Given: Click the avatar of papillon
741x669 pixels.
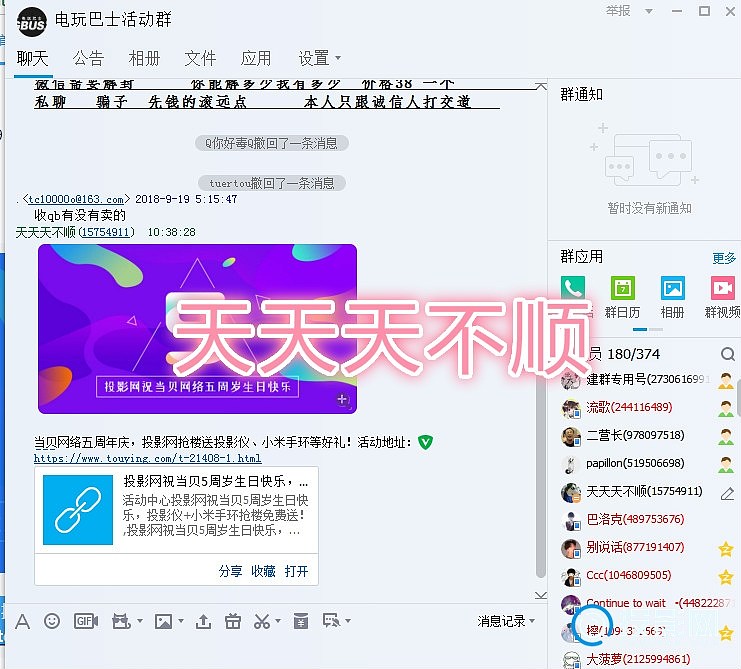Looking at the screenshot, I should point(571,464).
